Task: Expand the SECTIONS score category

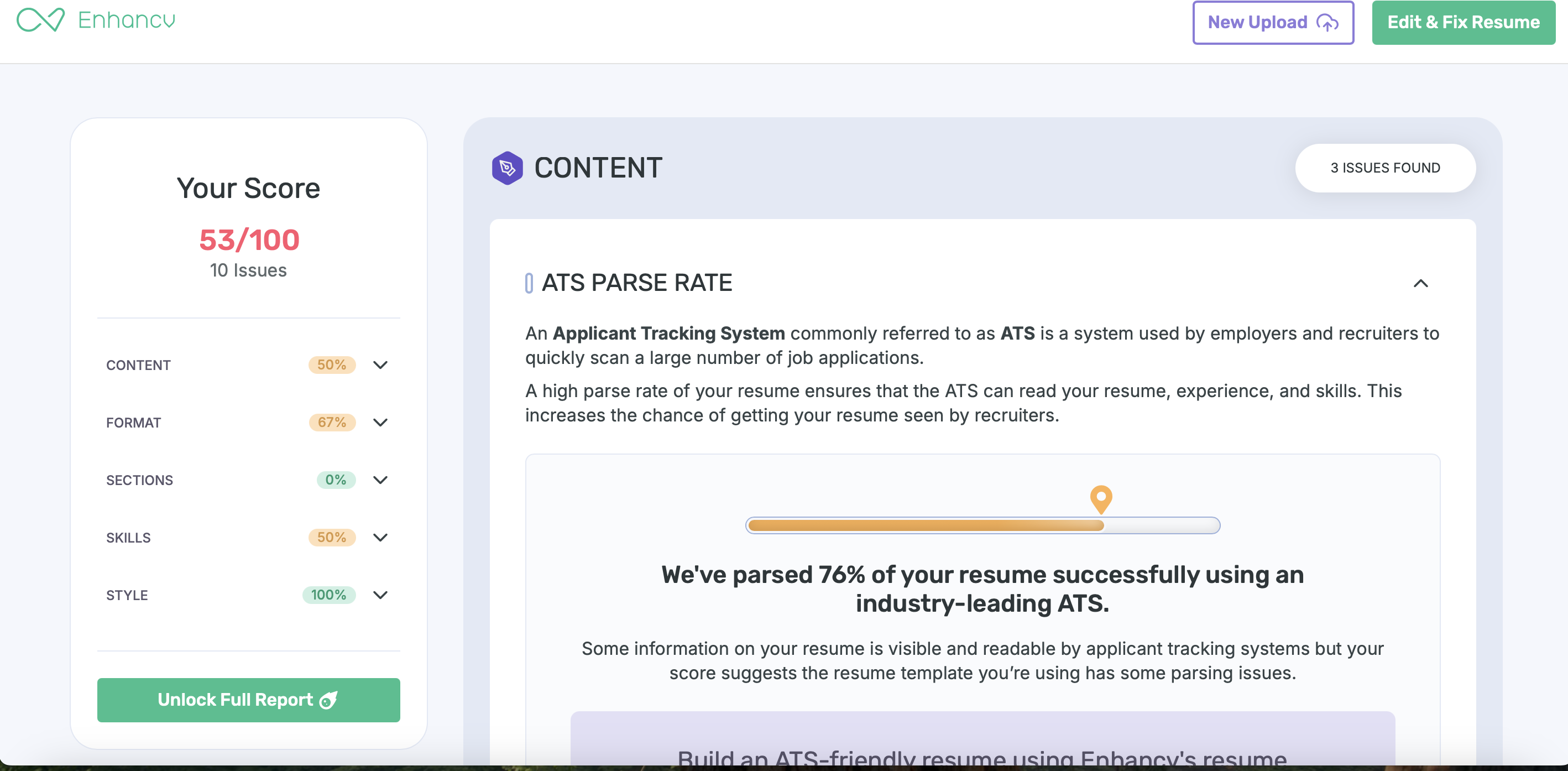Action: coord(380,480)
